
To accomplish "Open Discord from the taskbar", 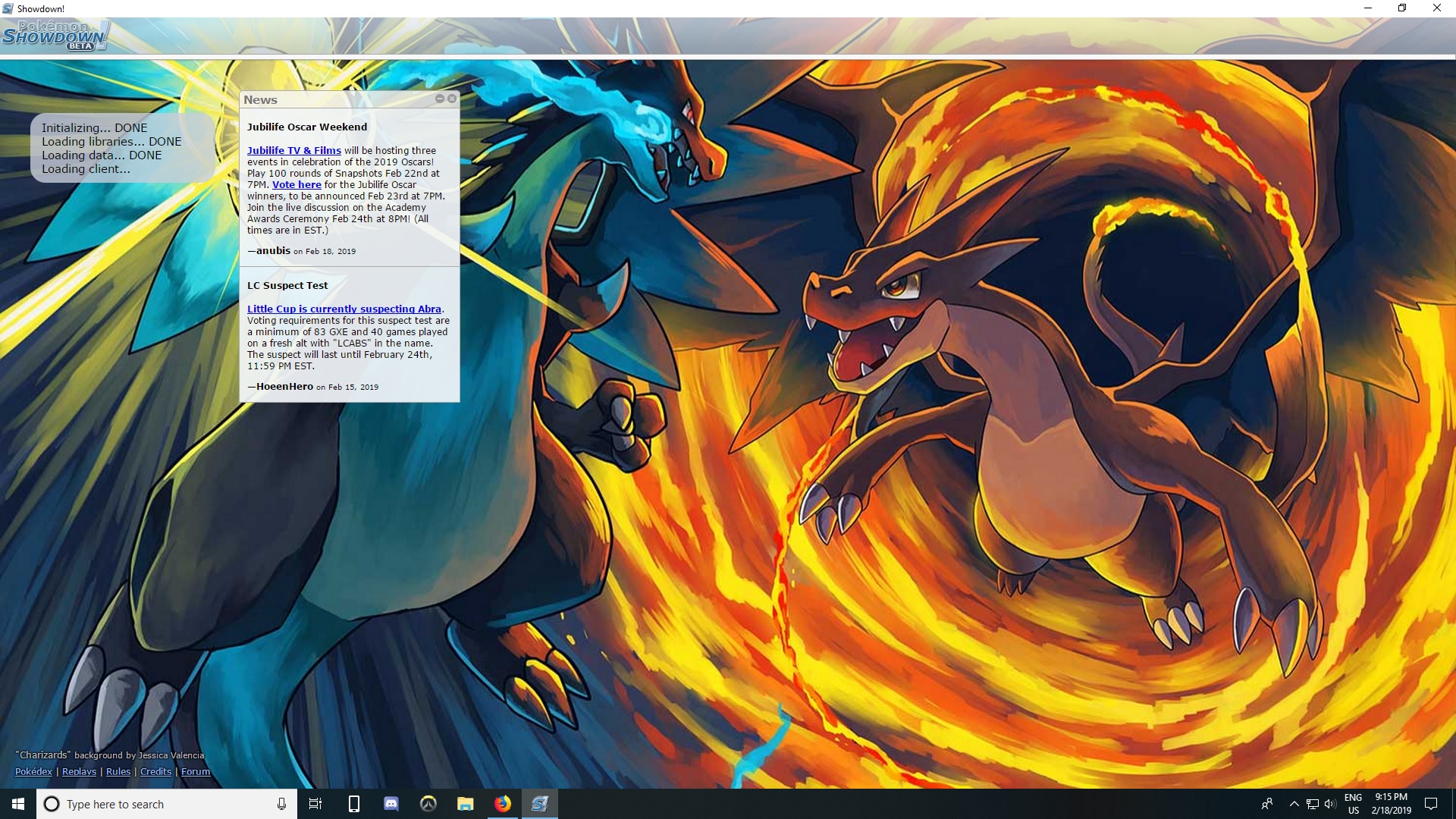I will pos(391,804).
